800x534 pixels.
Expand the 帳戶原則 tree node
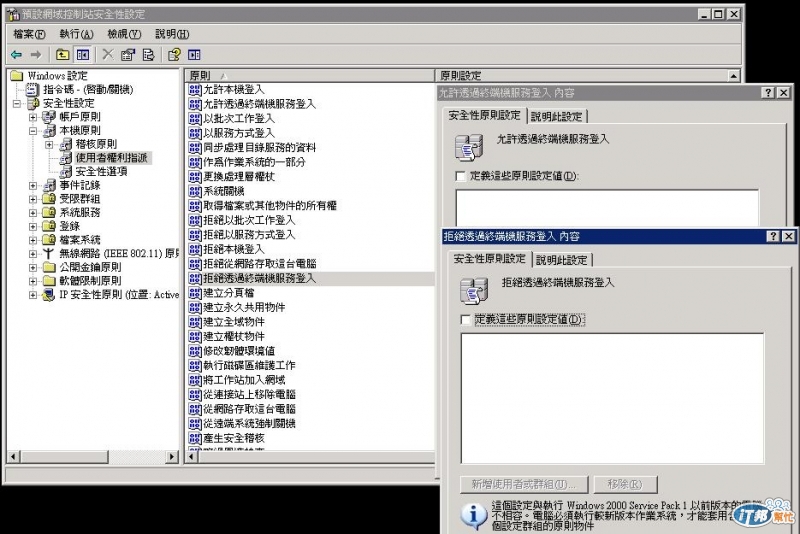[x=33, y=117]
